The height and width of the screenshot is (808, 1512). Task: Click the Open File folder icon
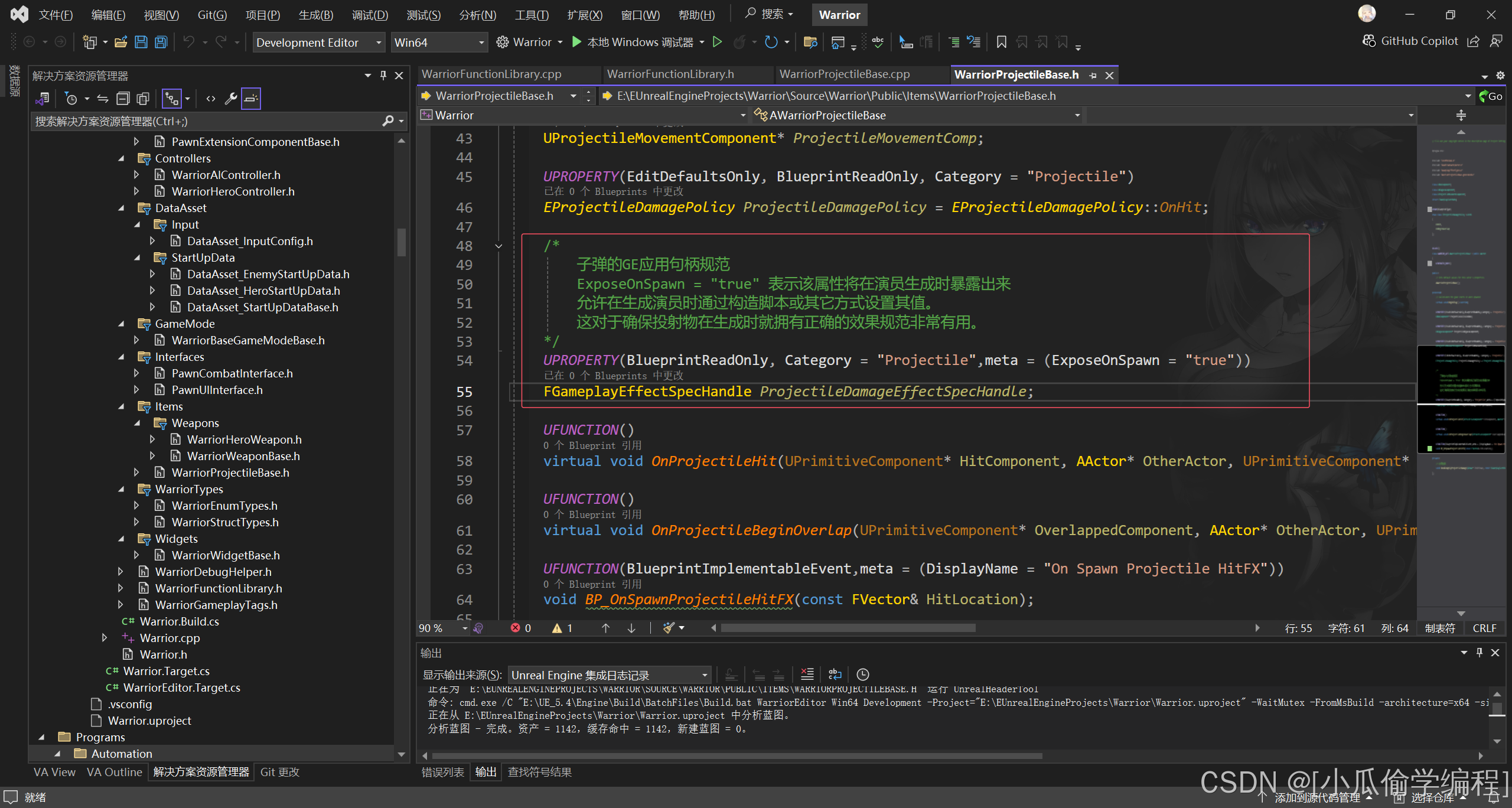[x=121, y=42]
